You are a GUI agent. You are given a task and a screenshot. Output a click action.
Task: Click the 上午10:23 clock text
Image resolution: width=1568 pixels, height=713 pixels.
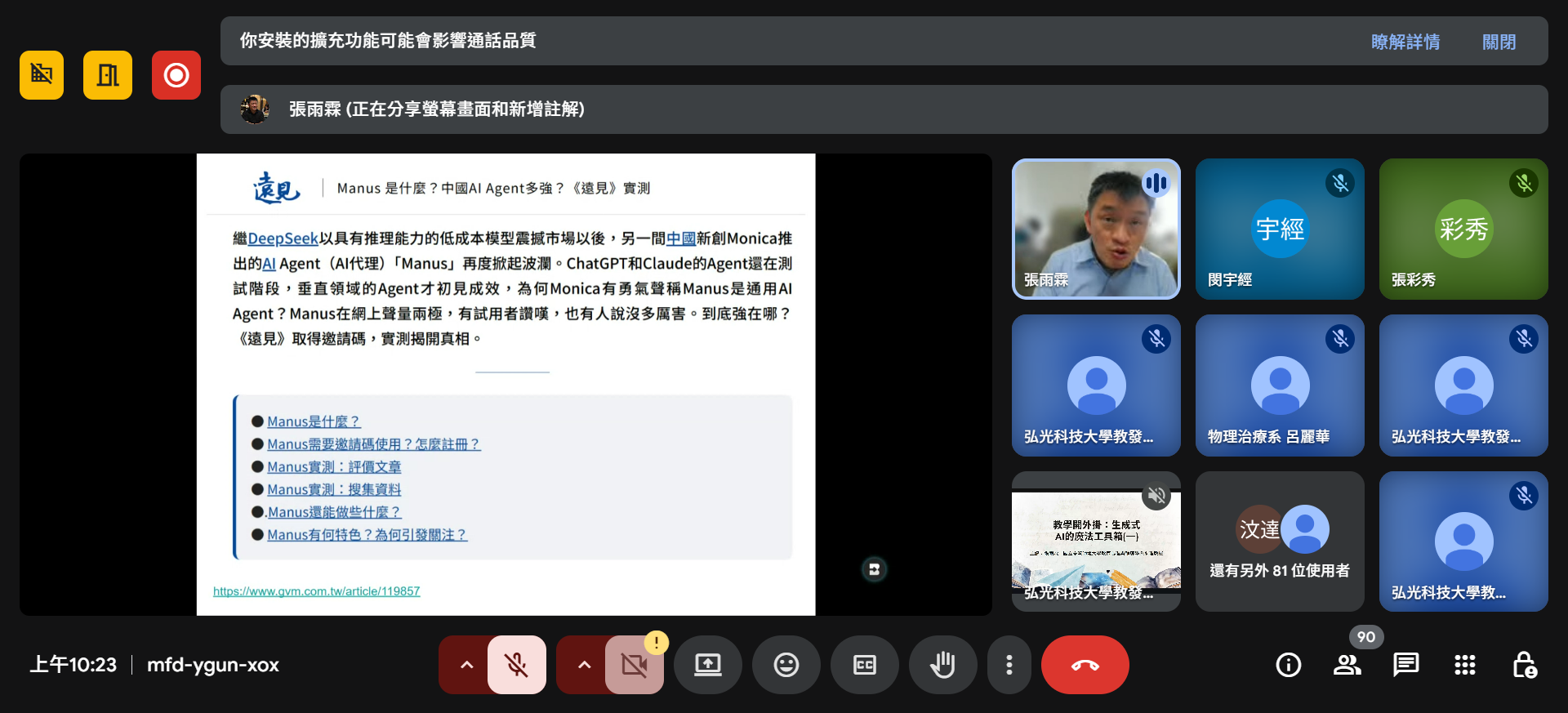[x=73, y=665]
